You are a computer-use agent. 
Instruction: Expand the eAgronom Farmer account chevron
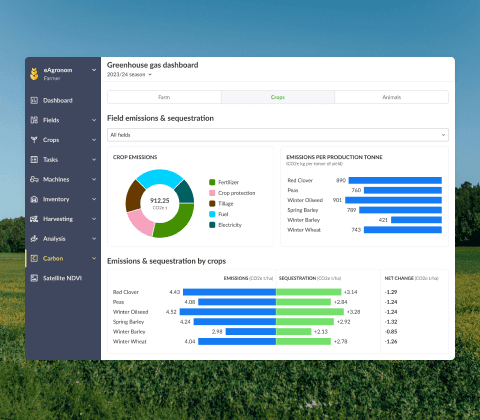tap(94, 70)
